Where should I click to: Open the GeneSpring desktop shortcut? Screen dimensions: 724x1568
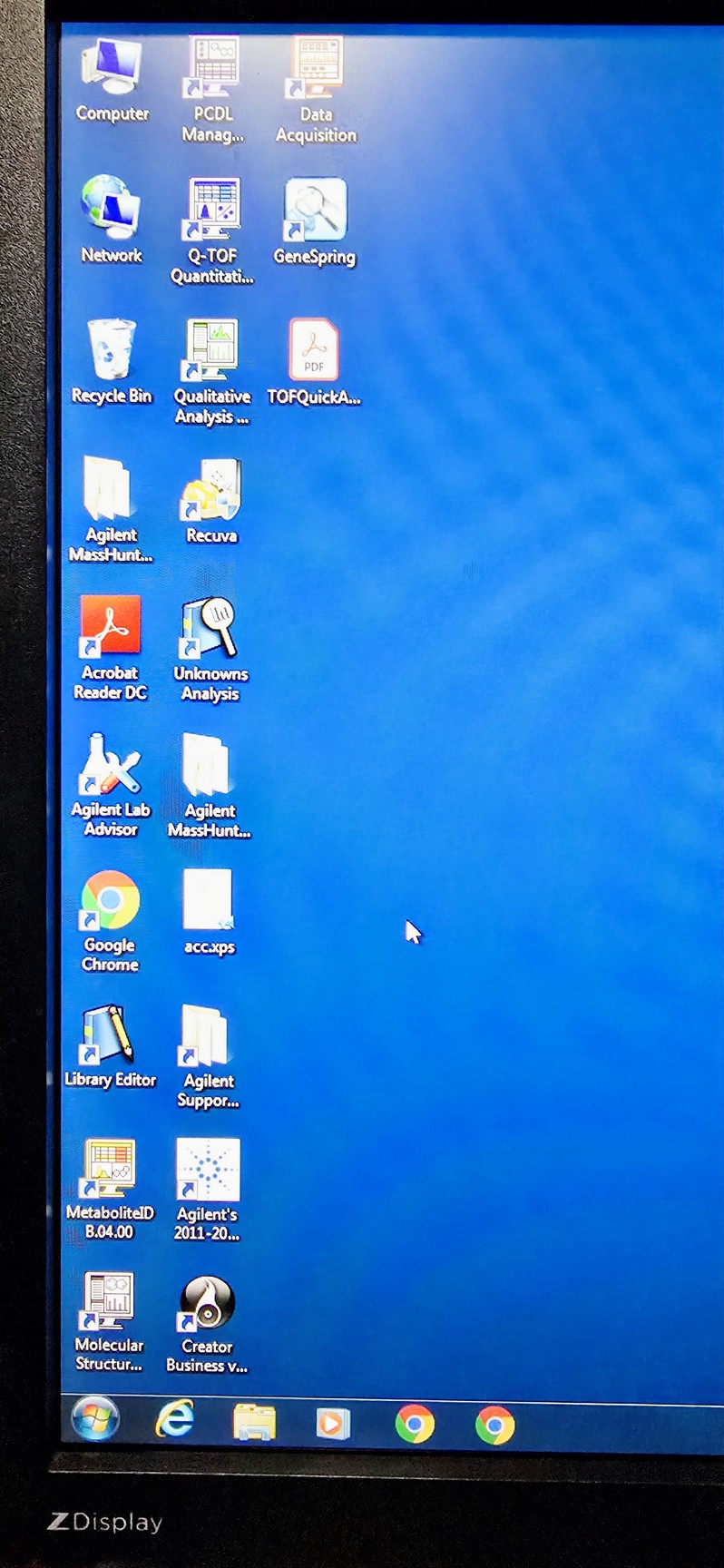[315, 210]
